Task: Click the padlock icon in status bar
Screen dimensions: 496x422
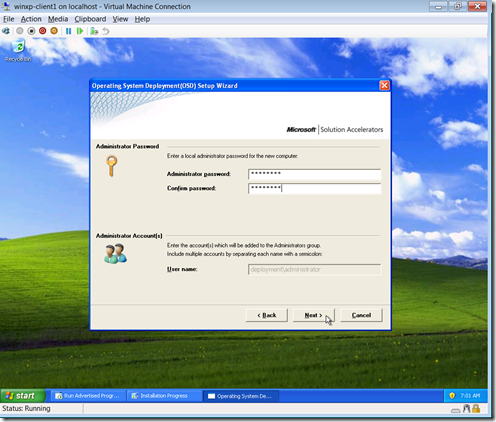Action: tap(476, 409)
